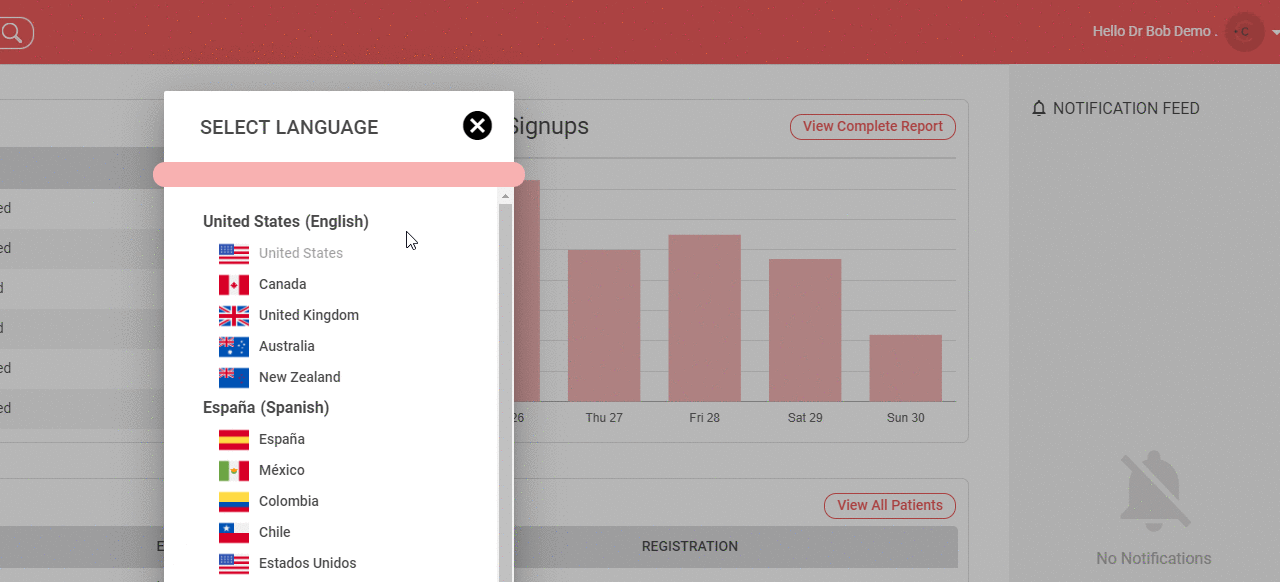Select the greyed United States option

coord(300,254)
